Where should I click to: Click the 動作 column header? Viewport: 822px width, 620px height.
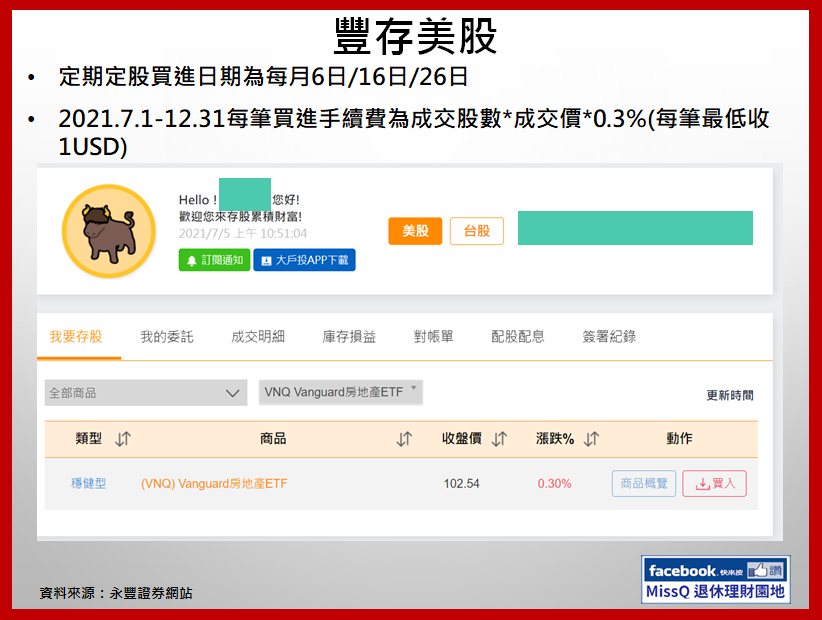[679, 439]
